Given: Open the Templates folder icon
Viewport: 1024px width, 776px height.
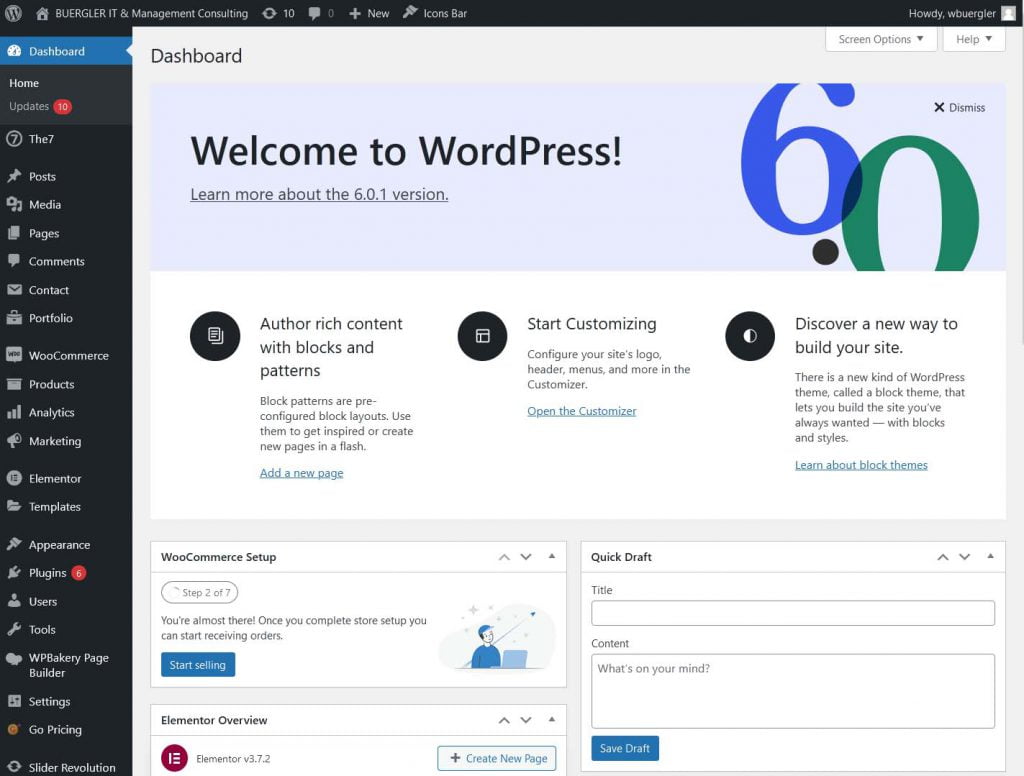Looking at the screenshot, I should 14,506.
